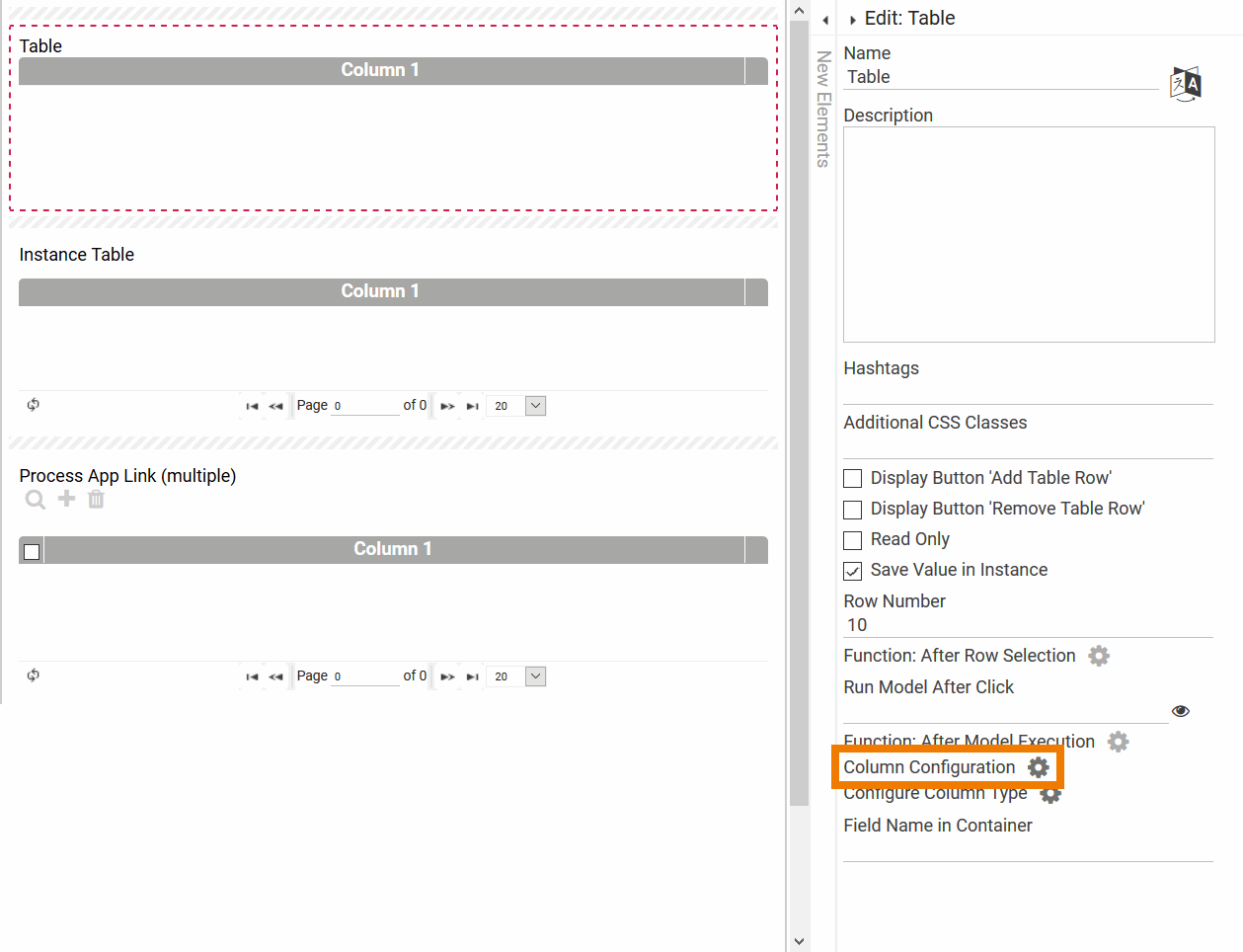
Task: Select Column 1 header of Instance Table
Action: [x=381, y=291]
